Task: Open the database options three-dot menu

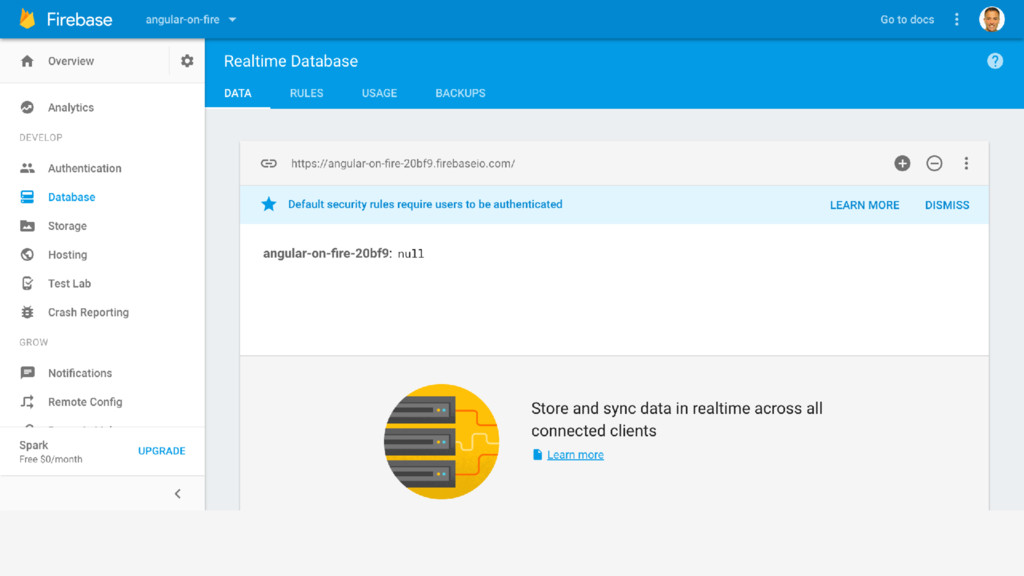Action: click(966, 163)
